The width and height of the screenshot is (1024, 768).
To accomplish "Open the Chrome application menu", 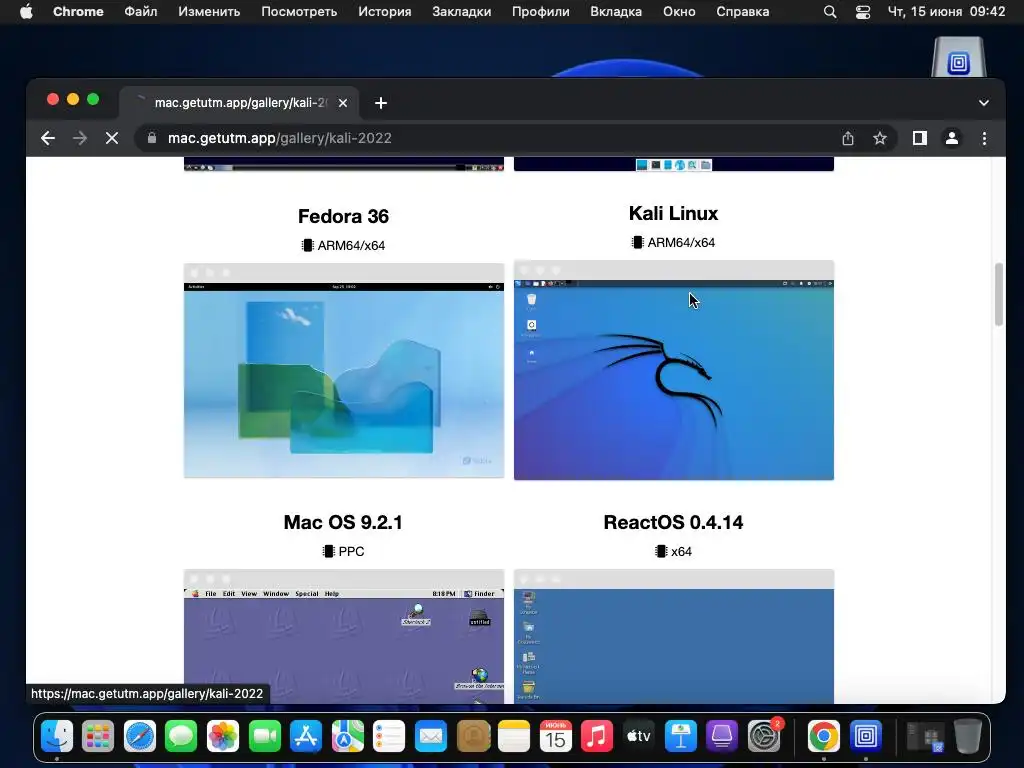I will 78,12.
